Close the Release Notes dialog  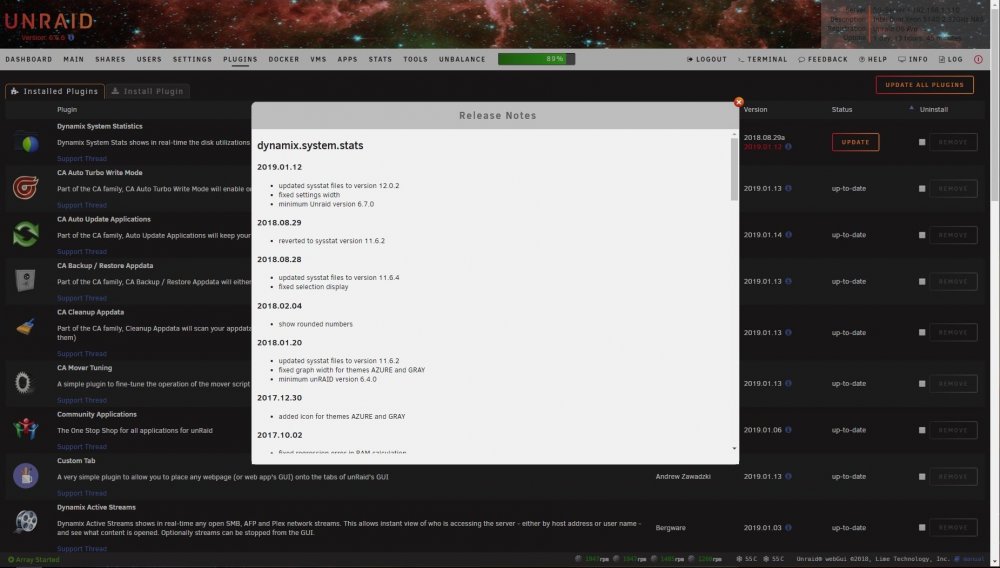739,102
